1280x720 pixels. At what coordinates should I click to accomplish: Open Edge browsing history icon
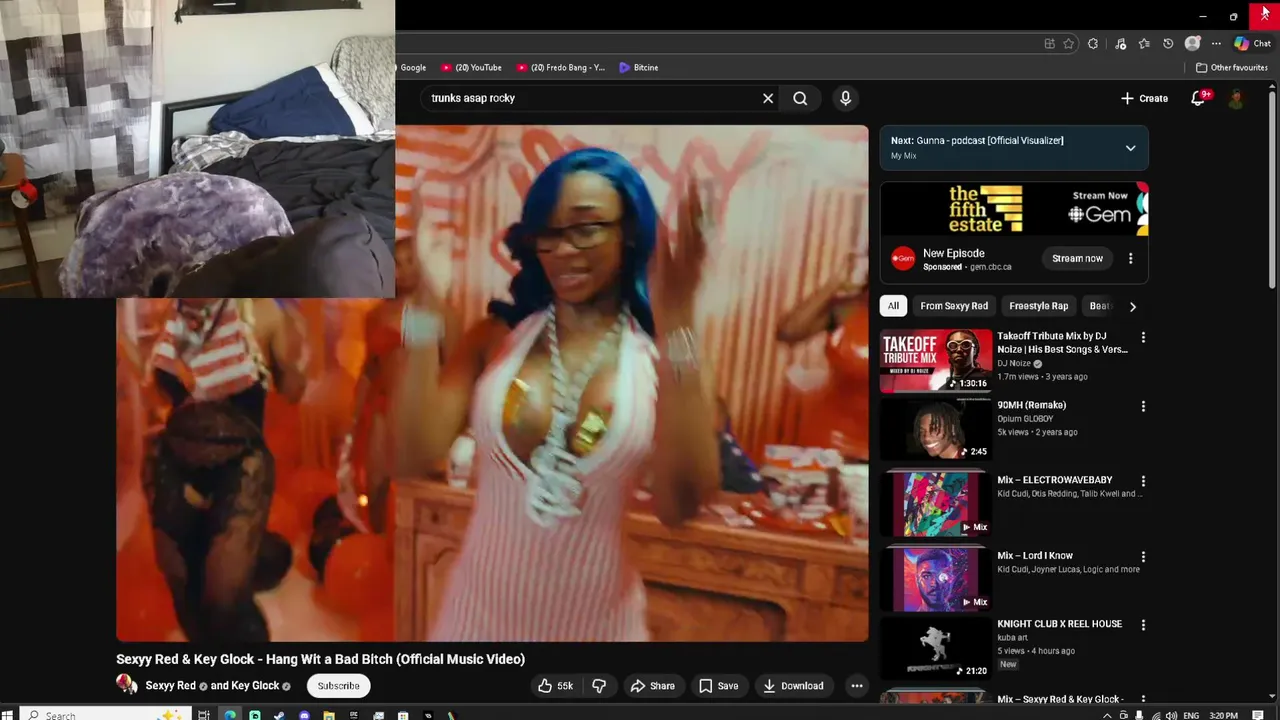tap(1168, 44)
